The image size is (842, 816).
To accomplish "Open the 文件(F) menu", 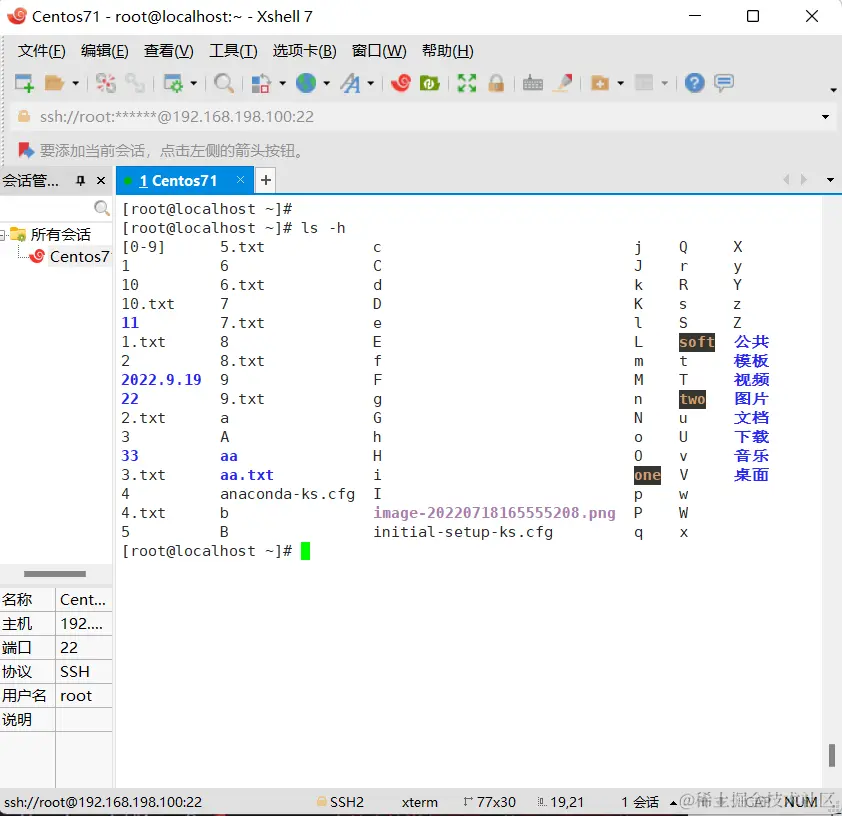I will (x=41, y=51).
